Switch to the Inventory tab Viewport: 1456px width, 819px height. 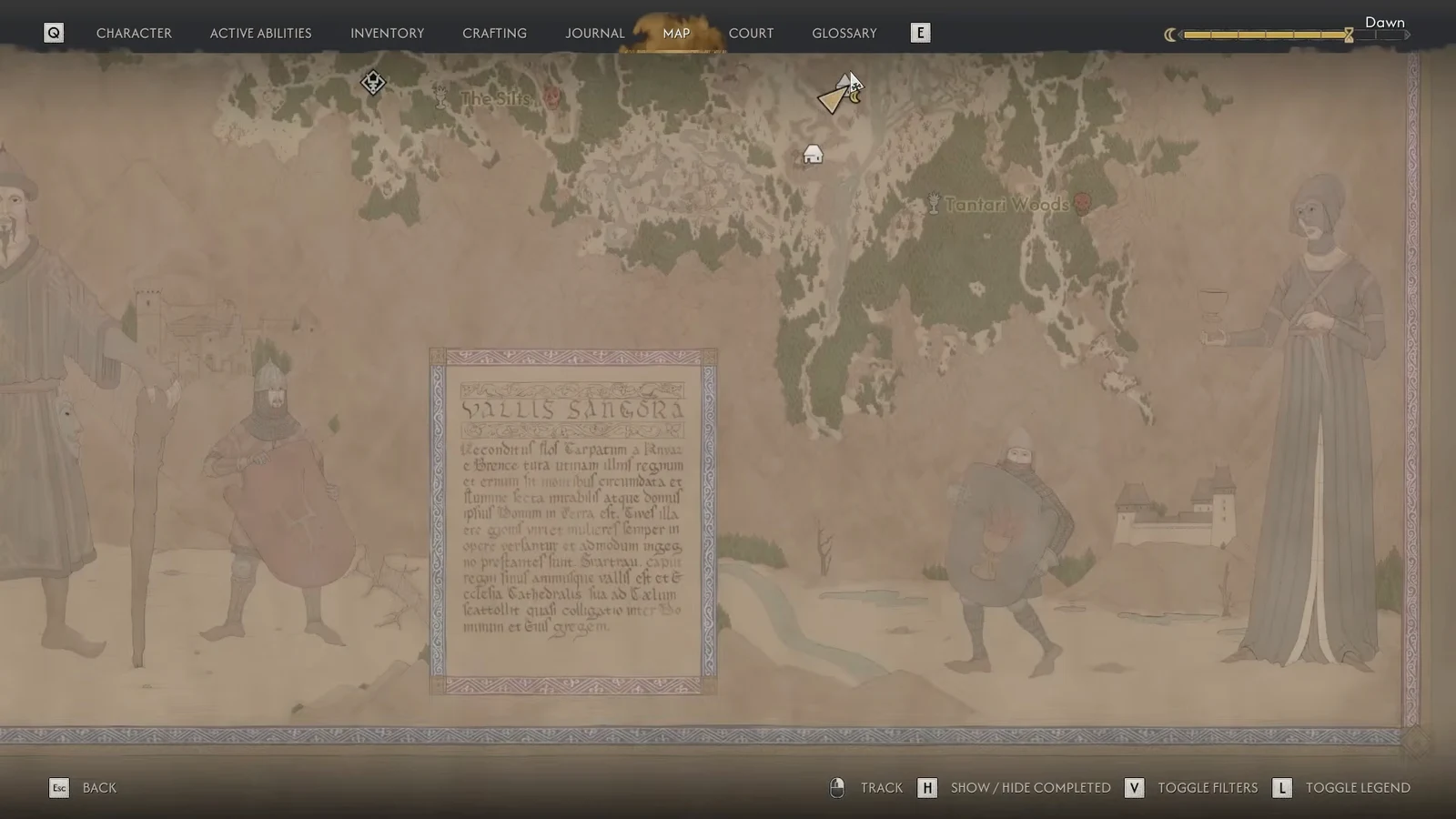388,33
